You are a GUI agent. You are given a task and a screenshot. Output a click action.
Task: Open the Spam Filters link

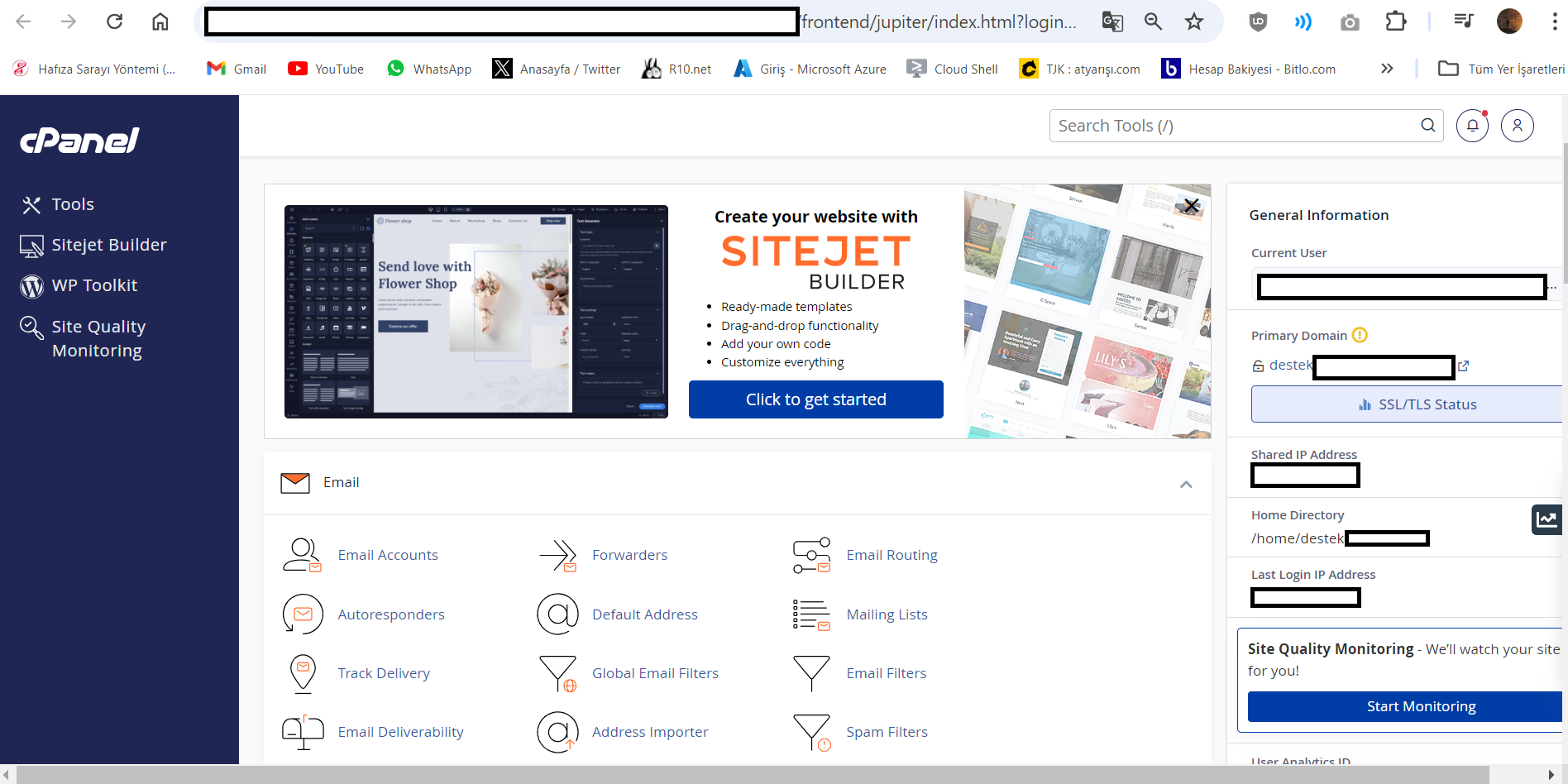click(x=887, y=732)
